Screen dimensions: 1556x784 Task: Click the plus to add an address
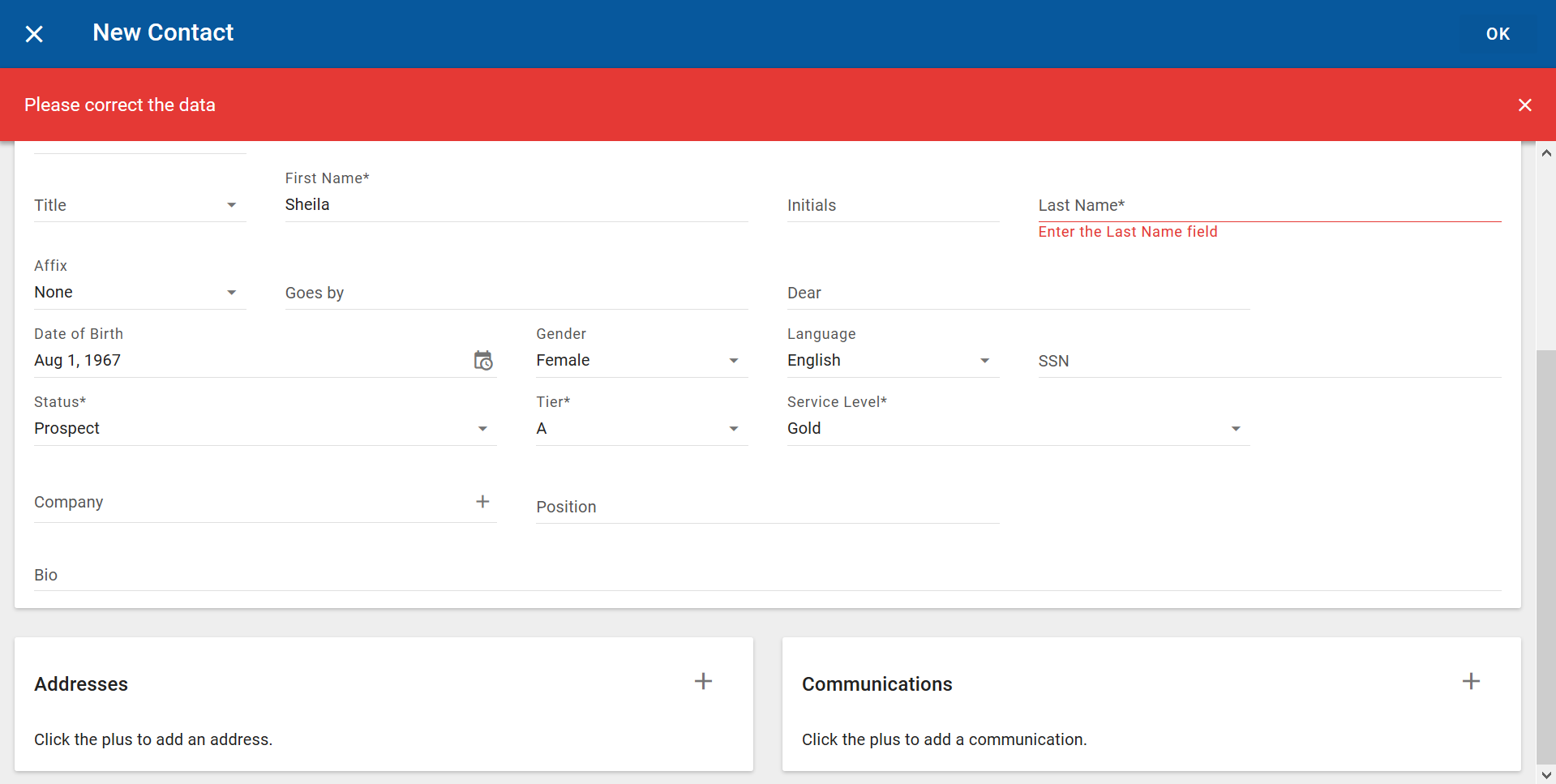pyautogui.click(x=702, y=681)
